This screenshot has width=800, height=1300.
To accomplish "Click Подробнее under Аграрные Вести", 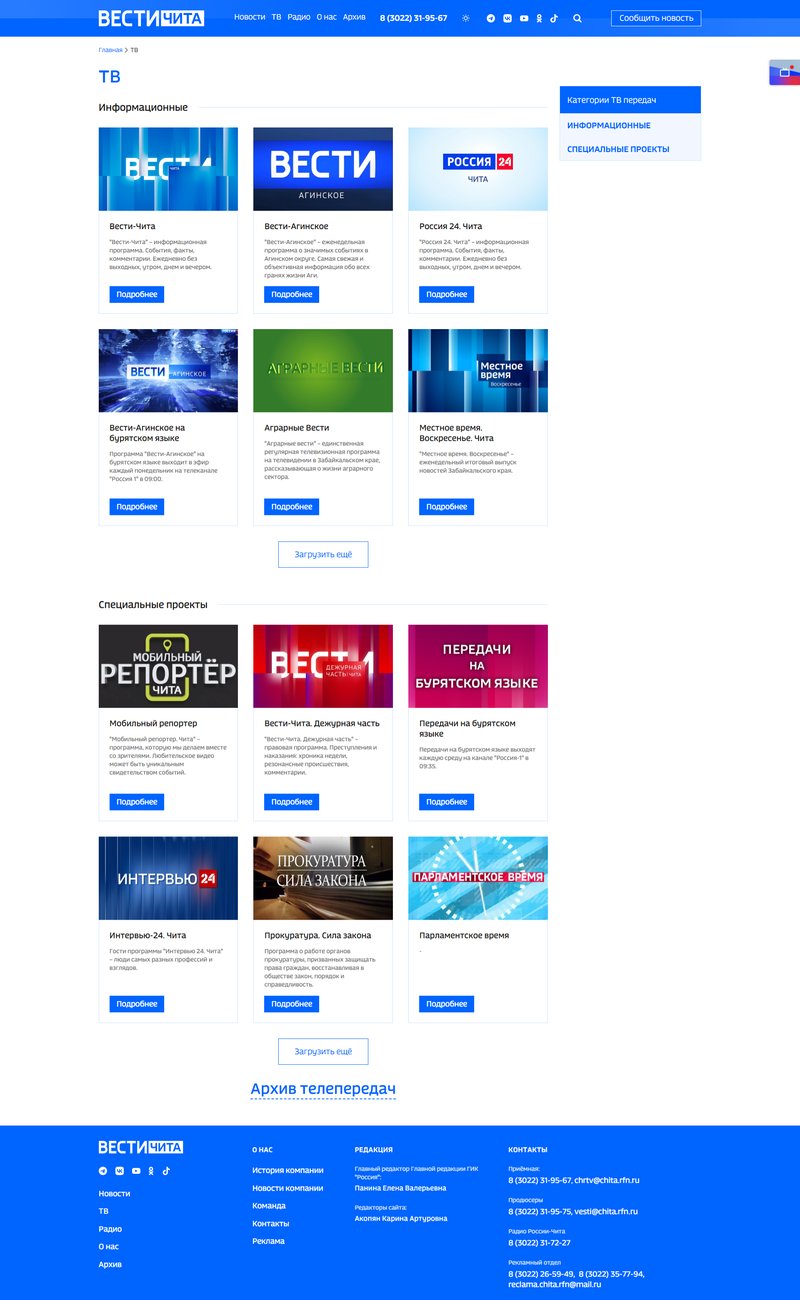I will 291,507.
